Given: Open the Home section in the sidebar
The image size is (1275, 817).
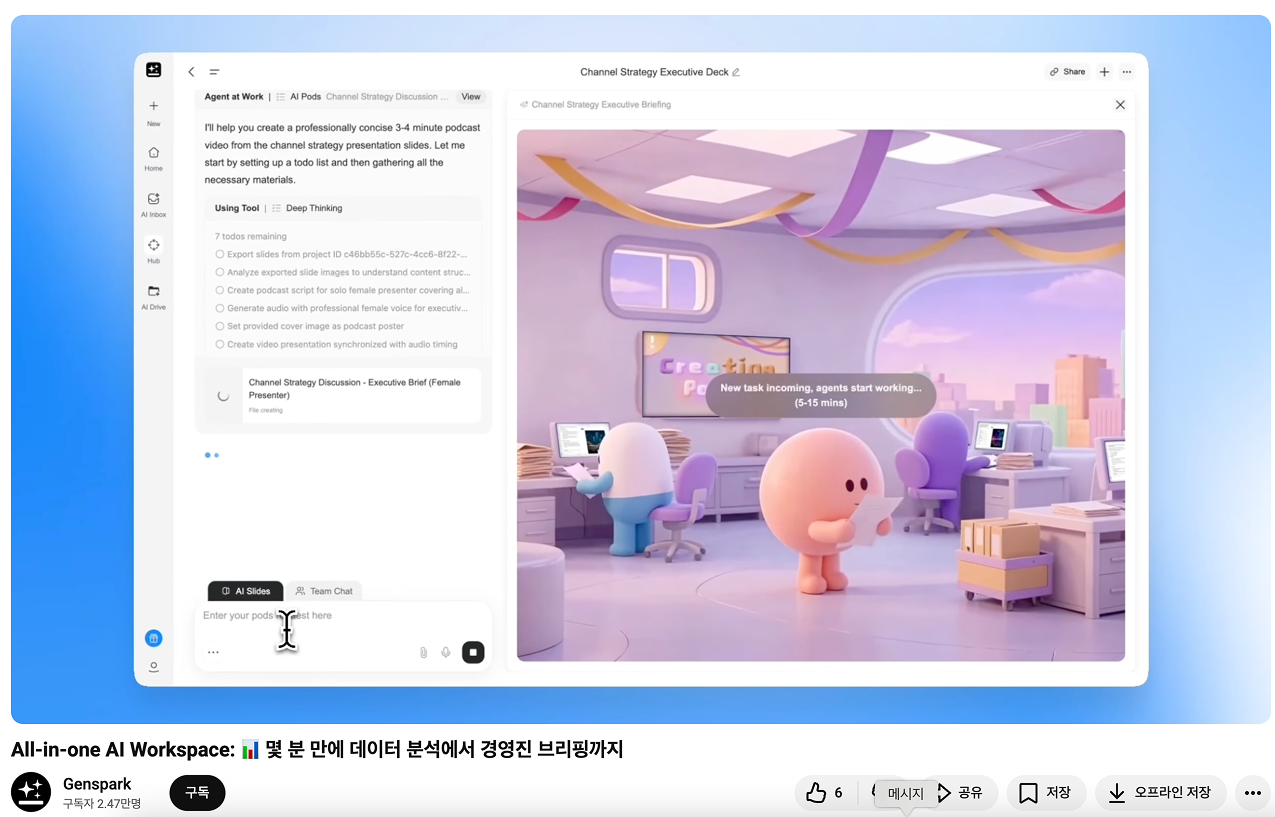Looking at the screenshot, I should (153, 158).
